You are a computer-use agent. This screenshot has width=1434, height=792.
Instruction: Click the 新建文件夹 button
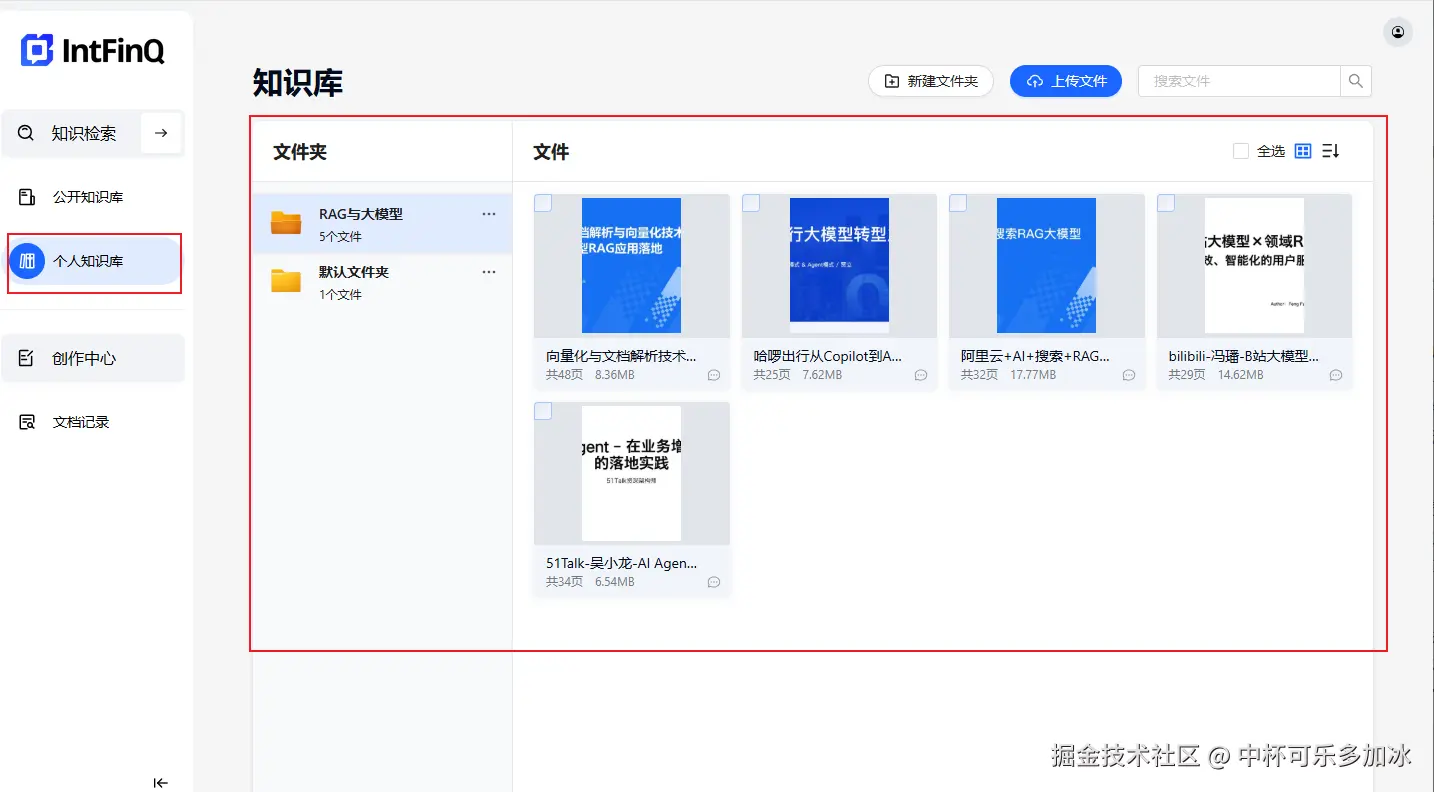click(931, 81)
